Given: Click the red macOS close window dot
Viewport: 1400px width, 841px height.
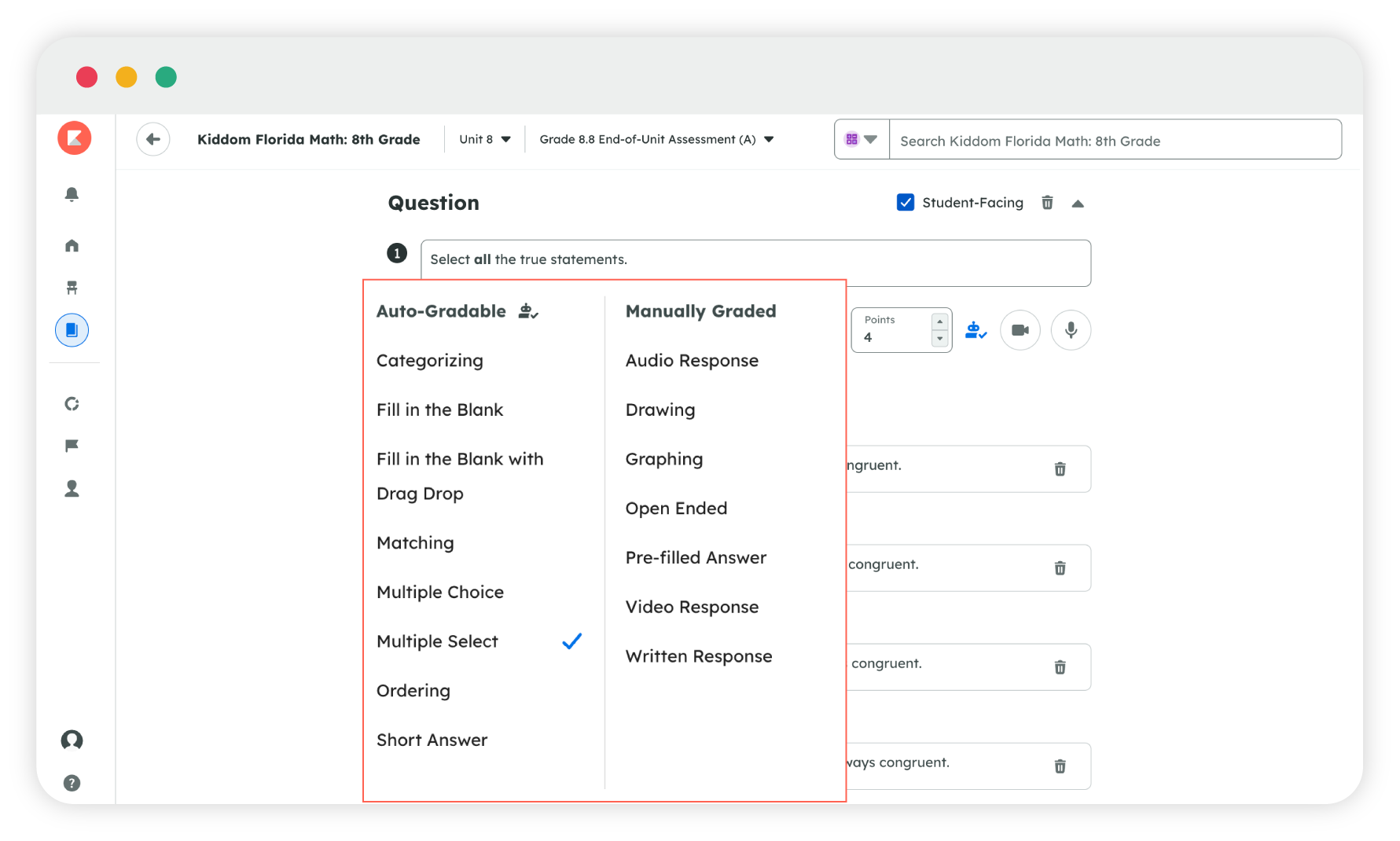Looking at the screenshot, I should [86, 77].
